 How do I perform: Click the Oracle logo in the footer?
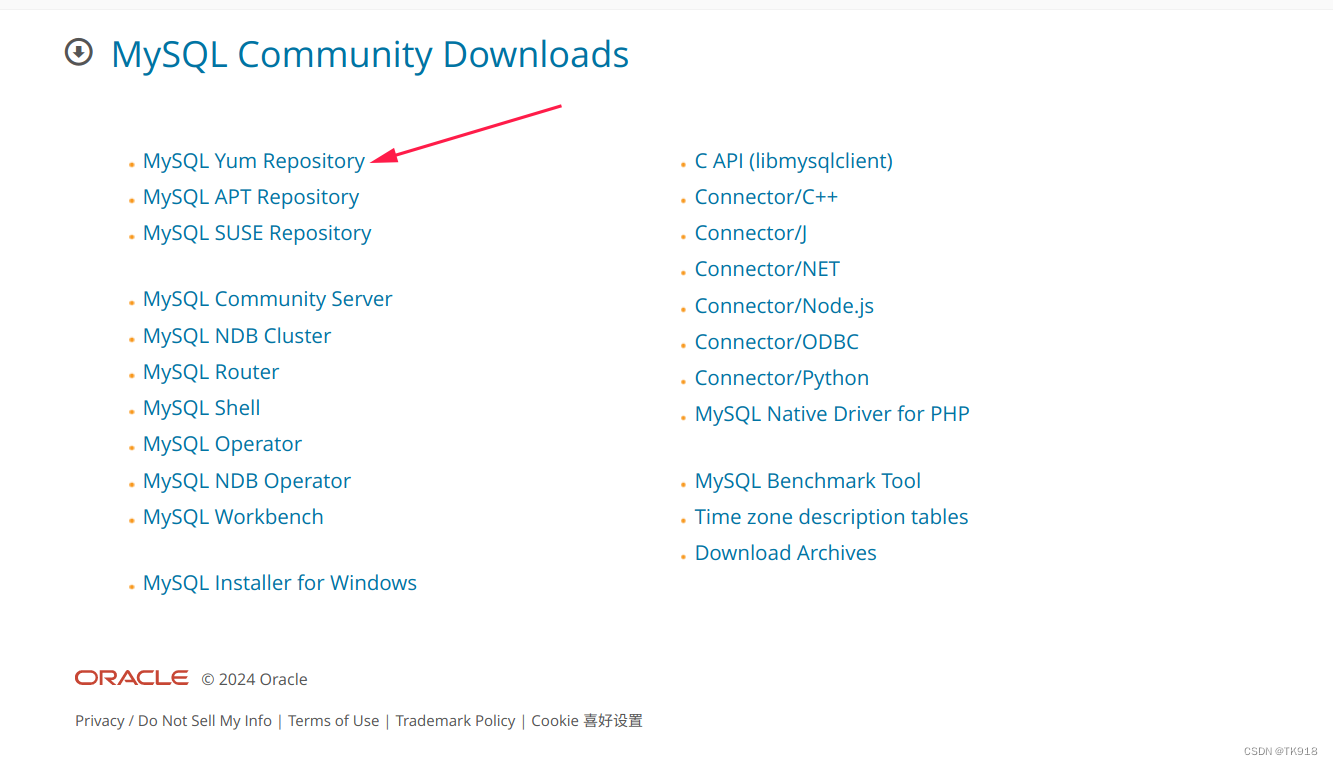click(131, 678)
